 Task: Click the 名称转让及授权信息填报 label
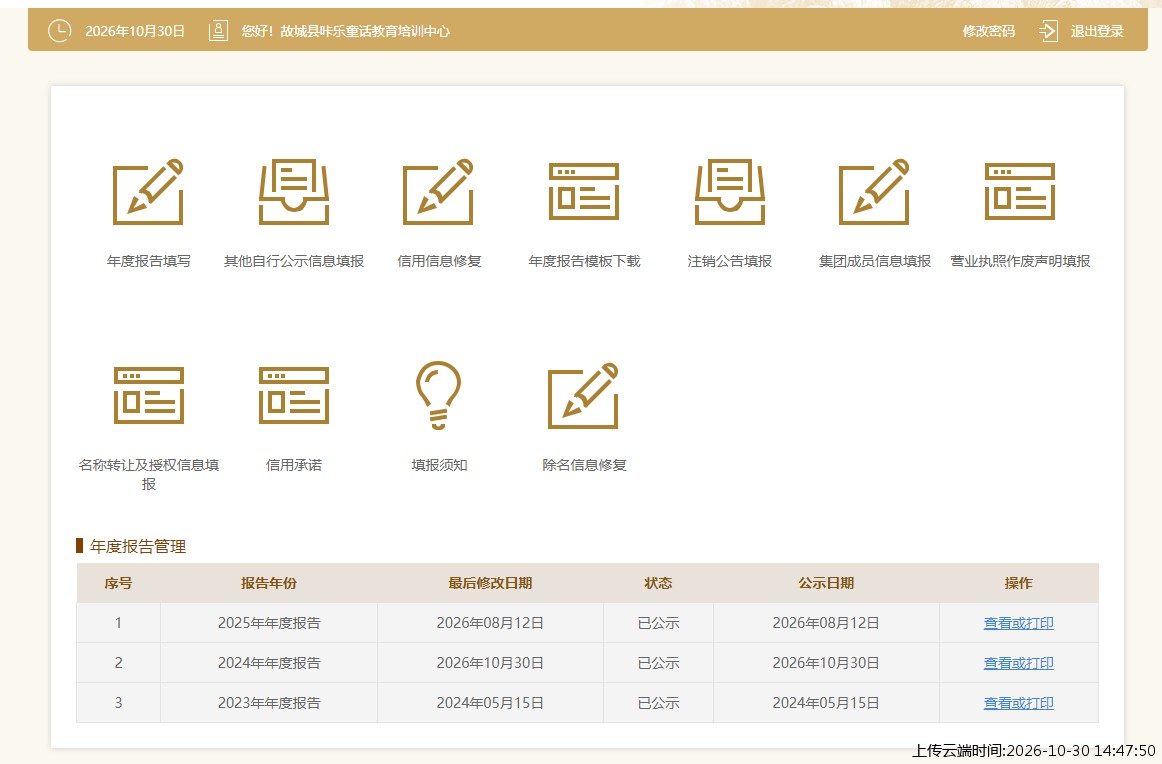pos(149,474)
